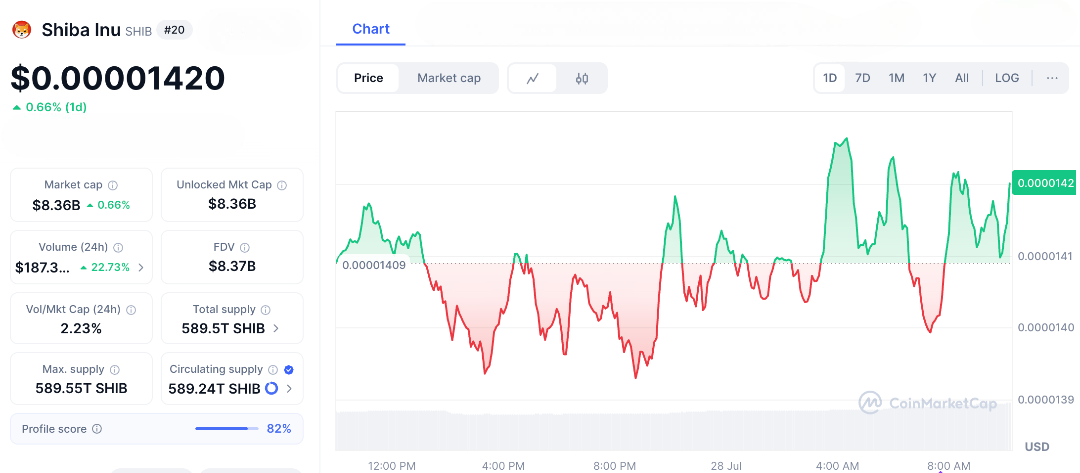Set chart range to 7D

click(862, 78)
